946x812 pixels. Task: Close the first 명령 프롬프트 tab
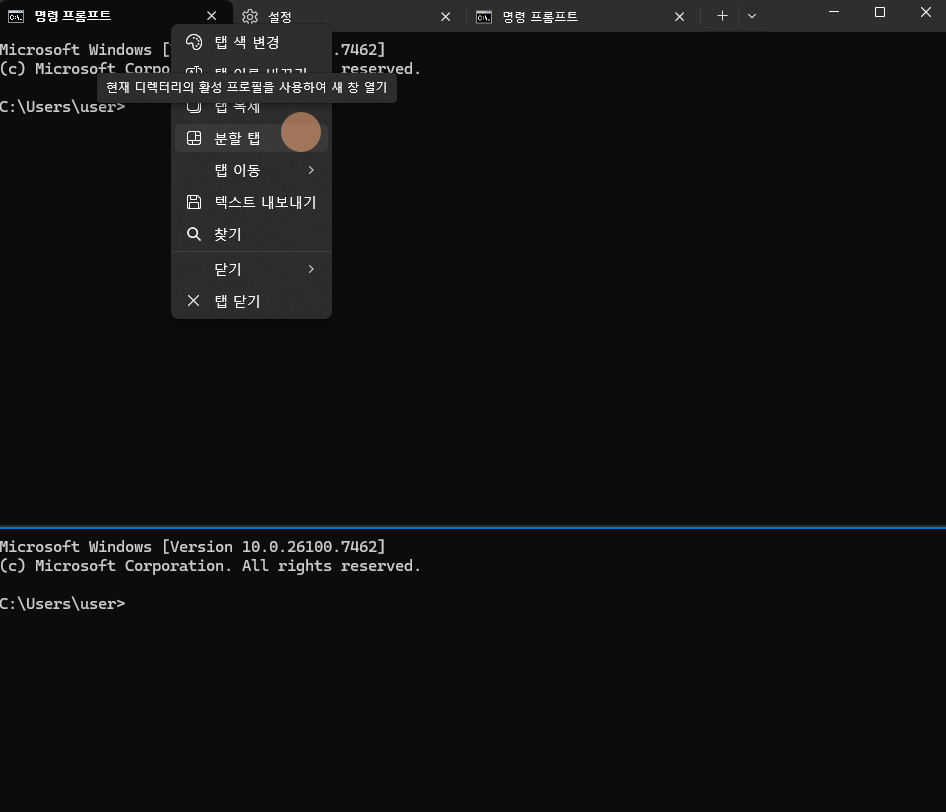point(211,17)
